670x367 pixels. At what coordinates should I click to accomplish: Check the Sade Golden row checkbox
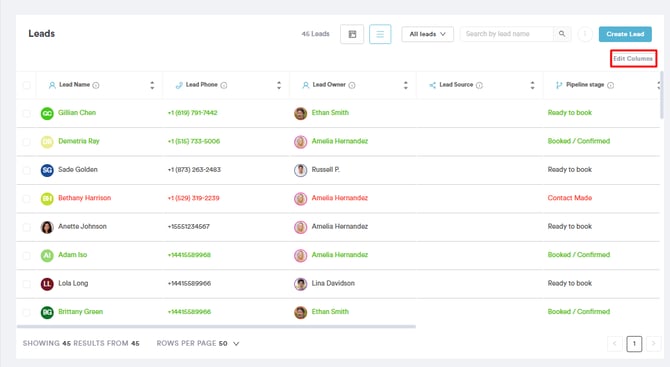pyautogui.click(x=26, y=170)
